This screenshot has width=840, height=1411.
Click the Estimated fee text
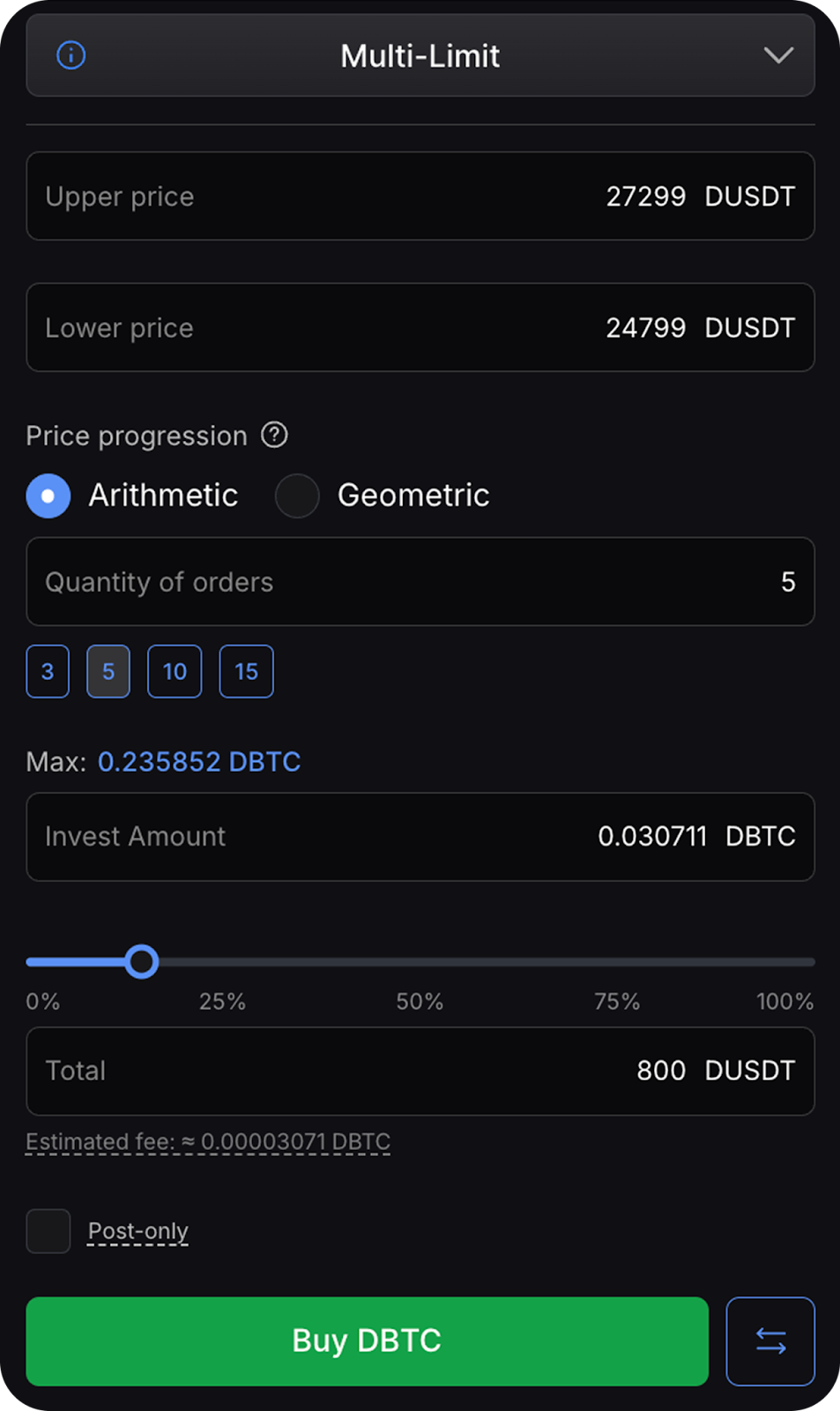pyautogui.click(x=208, y=1142)
